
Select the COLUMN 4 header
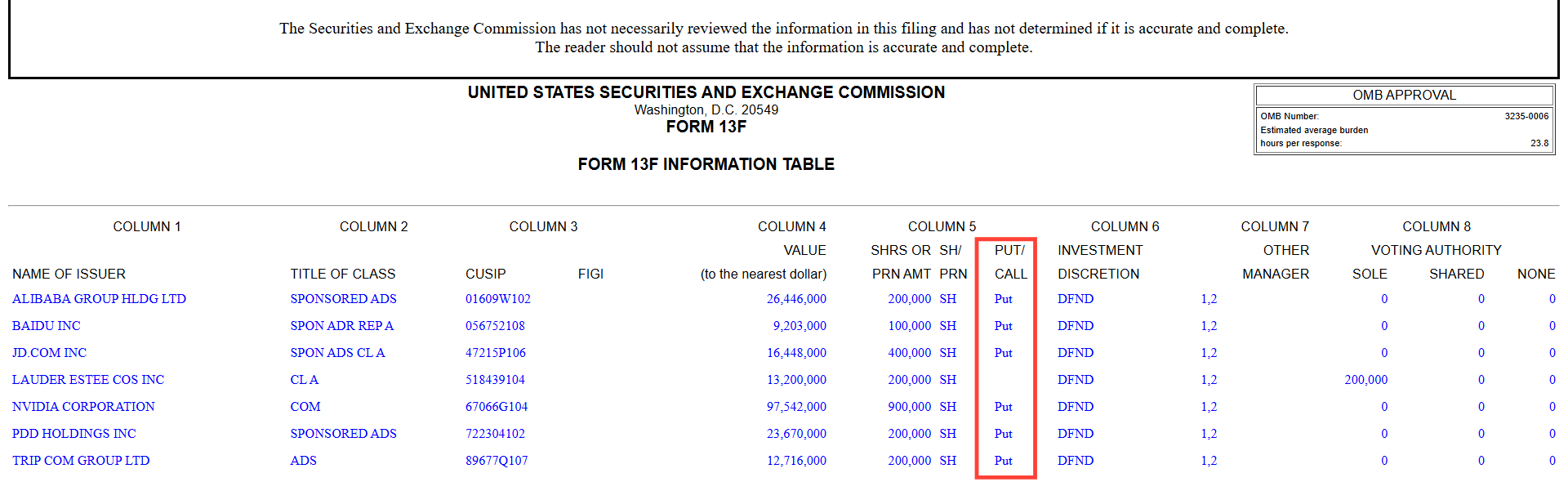[792, 226]
